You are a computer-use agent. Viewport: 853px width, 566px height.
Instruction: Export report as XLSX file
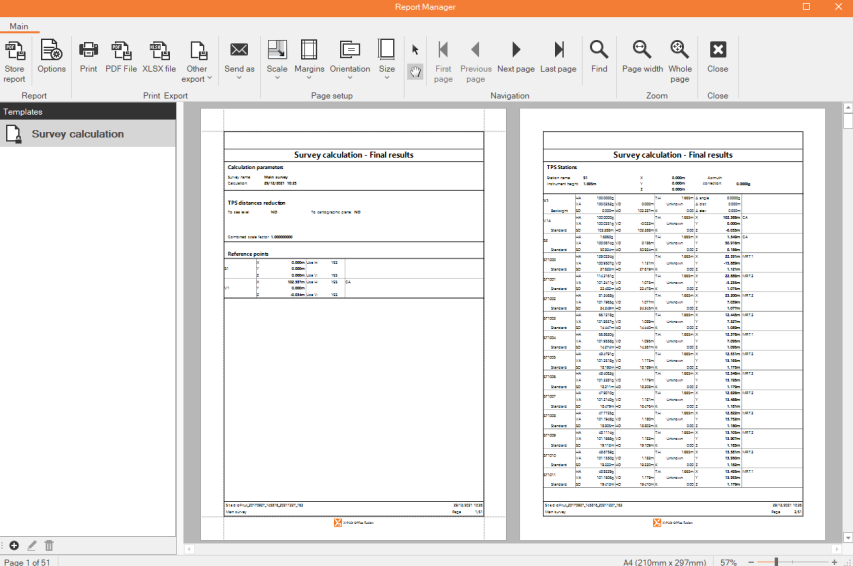[x=158, y=58]
